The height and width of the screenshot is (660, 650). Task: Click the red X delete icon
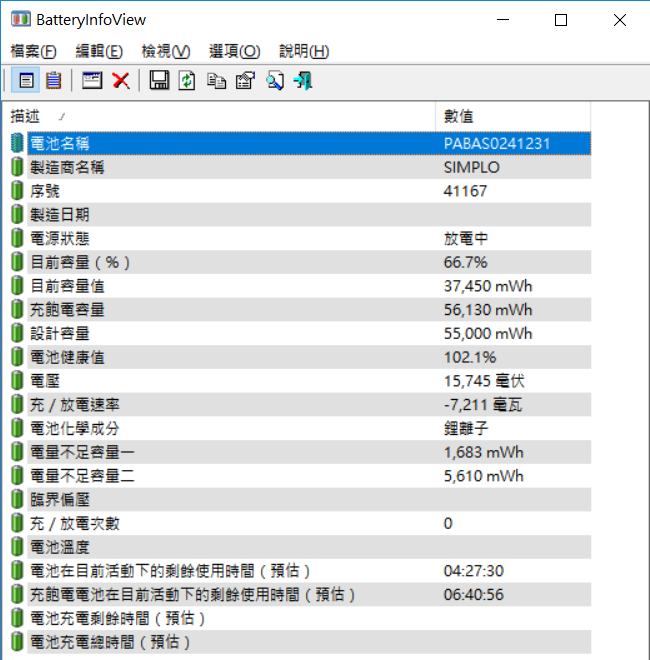click(x=121, y=80)
